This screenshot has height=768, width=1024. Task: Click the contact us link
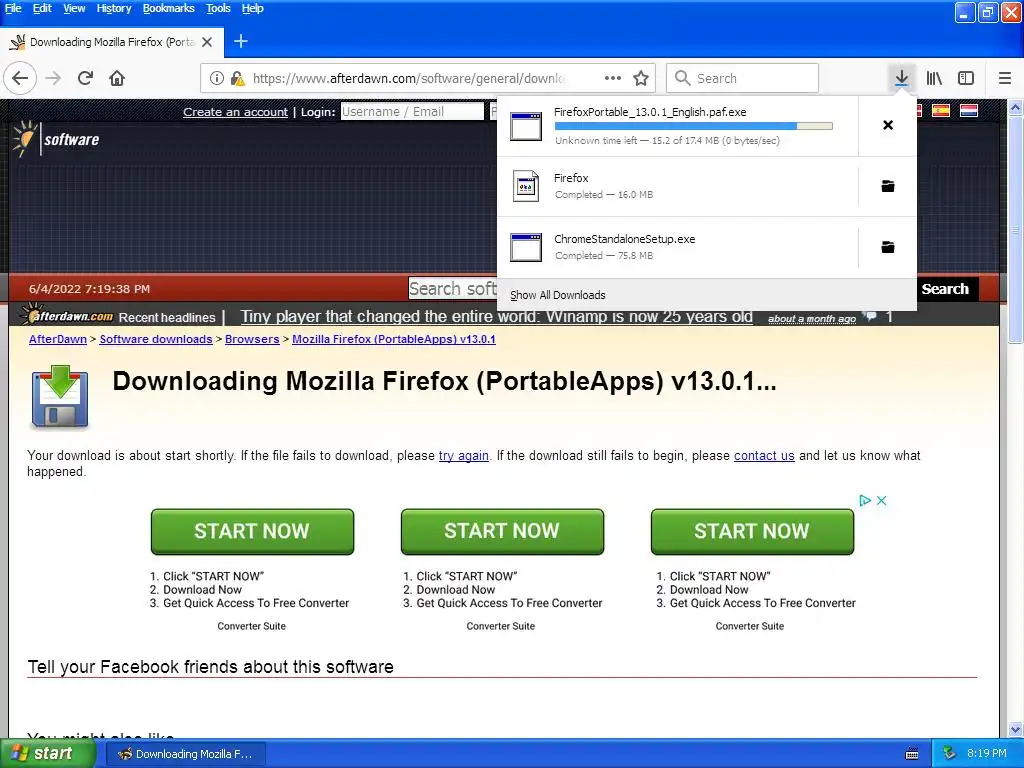click(764, 456)
